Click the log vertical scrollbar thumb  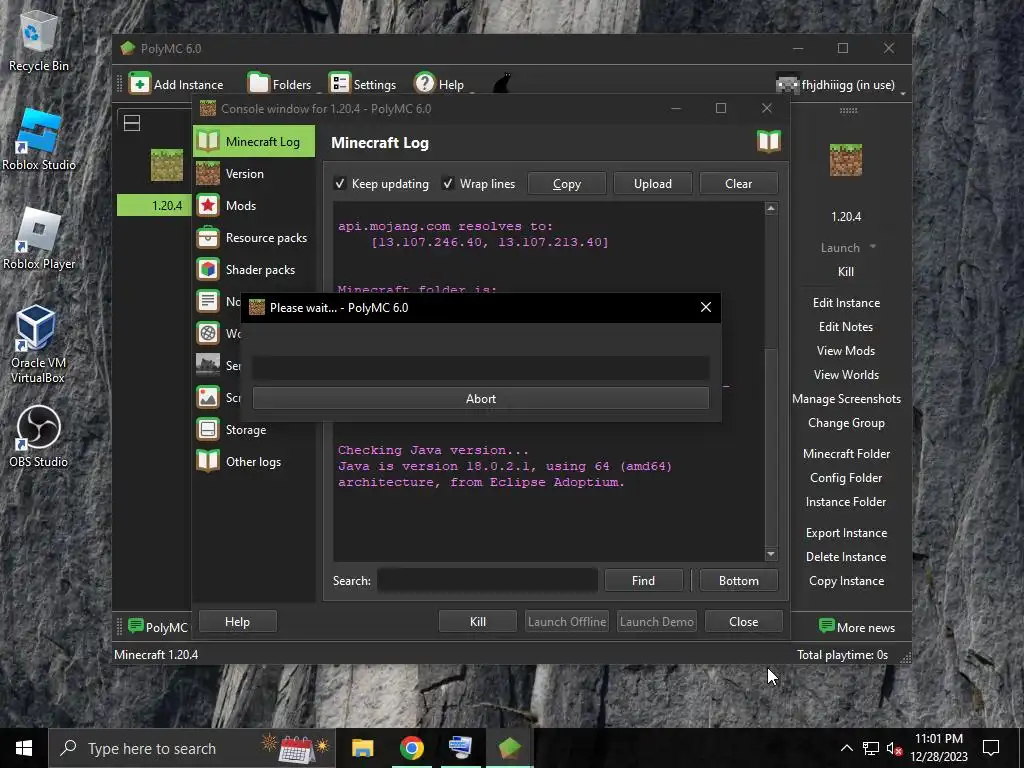771,447
